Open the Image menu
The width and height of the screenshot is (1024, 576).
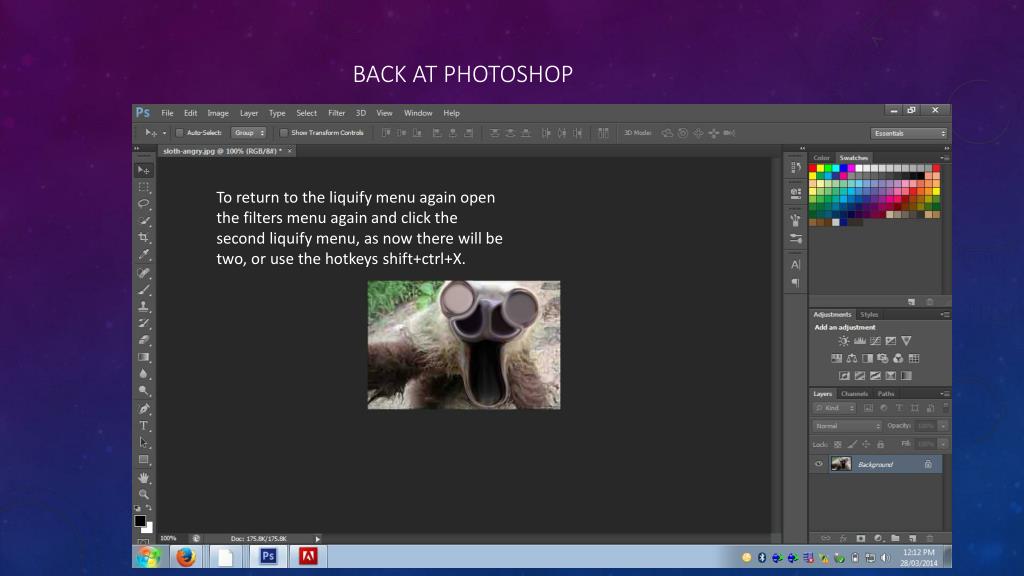[x=218, y=113]
